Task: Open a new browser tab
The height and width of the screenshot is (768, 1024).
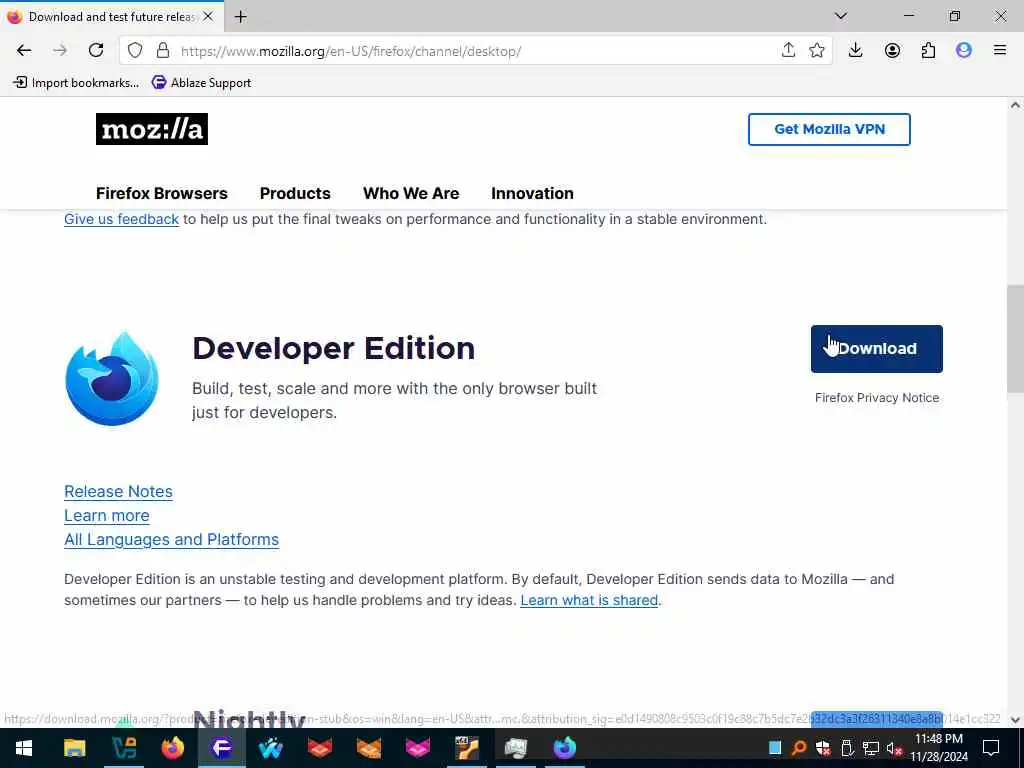Action: (x=240, y=17)
